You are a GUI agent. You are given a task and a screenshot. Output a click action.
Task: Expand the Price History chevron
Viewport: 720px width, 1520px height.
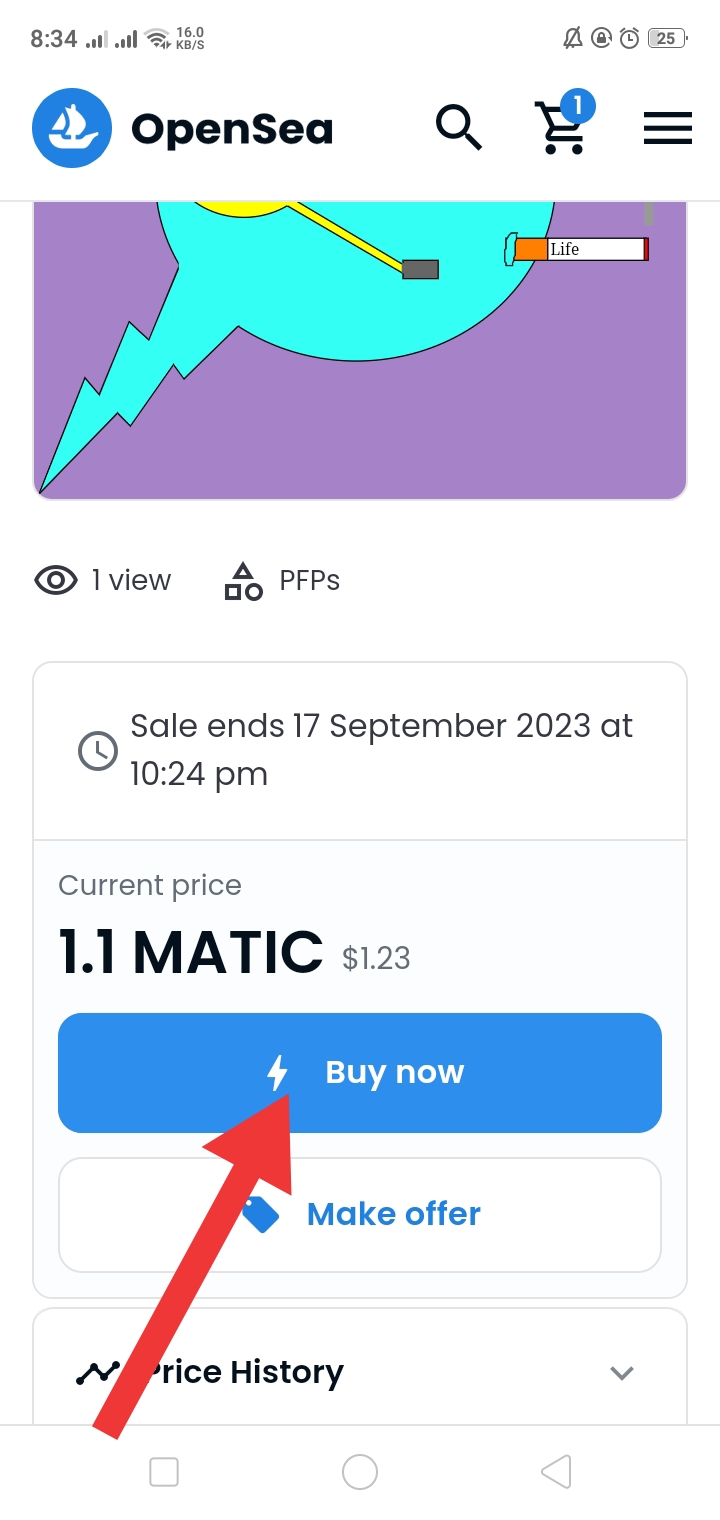[622, 1372]
